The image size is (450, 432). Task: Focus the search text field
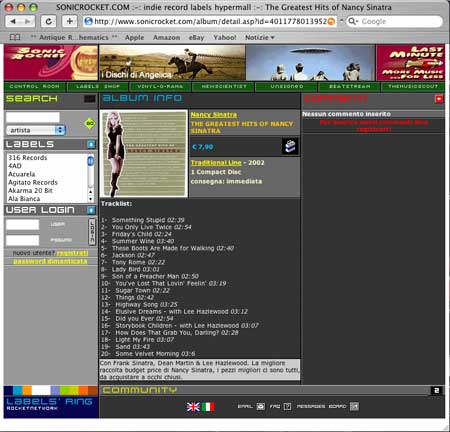33,117
